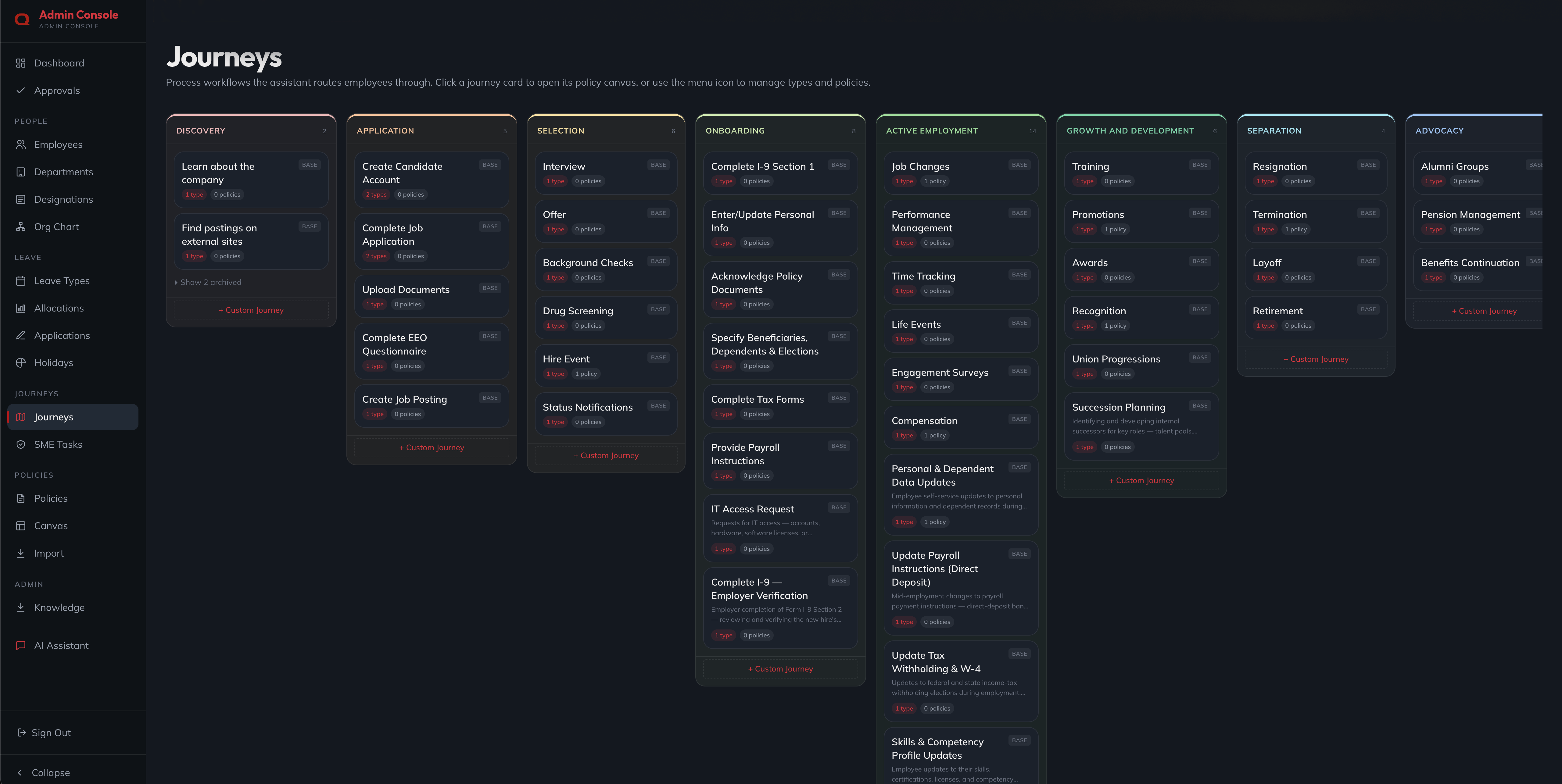Collapse sidebar using the chevron icon
Screen dimensions: 1562x784
[x=20, y=772]
